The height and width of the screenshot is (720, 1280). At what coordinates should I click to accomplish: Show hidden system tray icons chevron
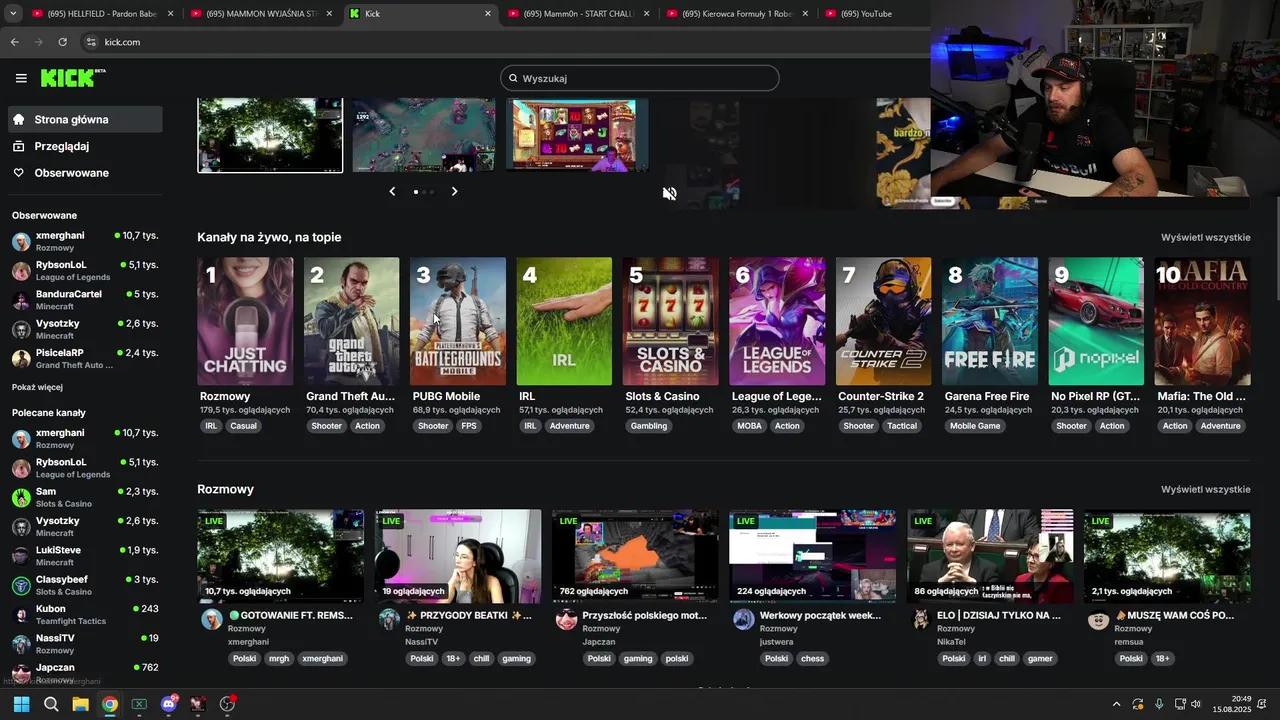pyautogui.click(x=1116, y=704)
